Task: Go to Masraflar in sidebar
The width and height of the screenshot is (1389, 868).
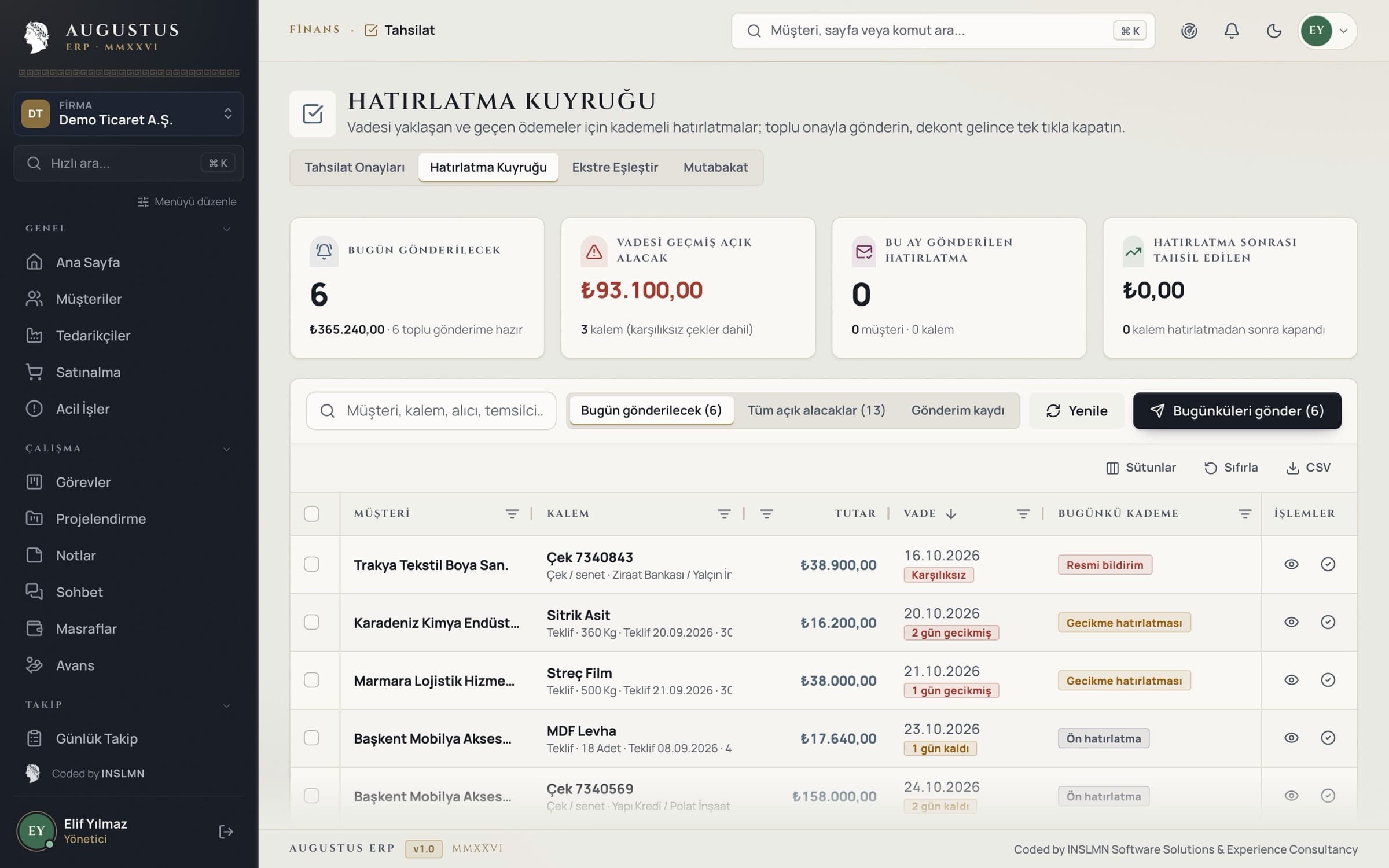Action: [128, 628]
